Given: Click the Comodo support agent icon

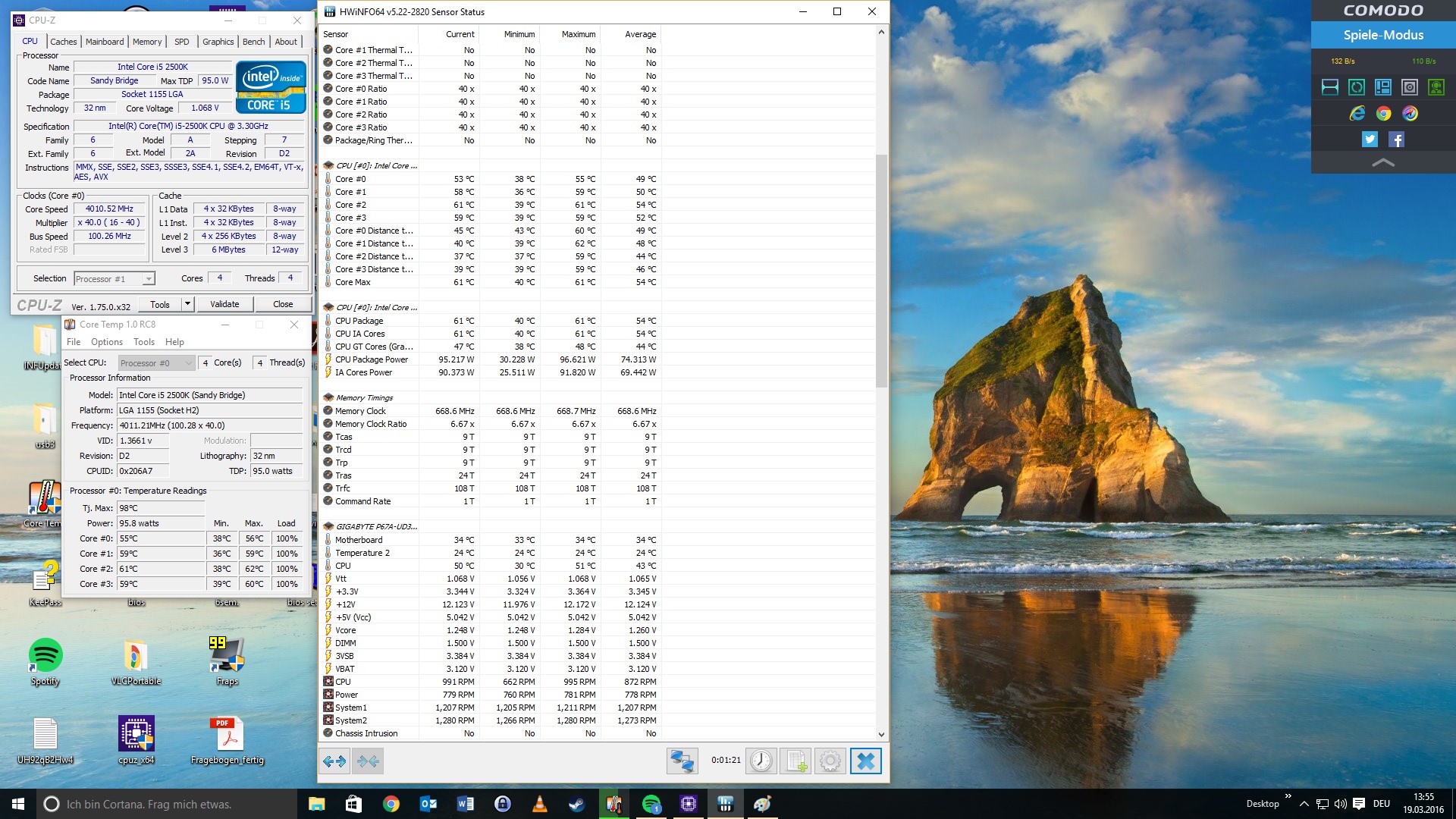Looking at the screenshot, I should point(1436,87).
